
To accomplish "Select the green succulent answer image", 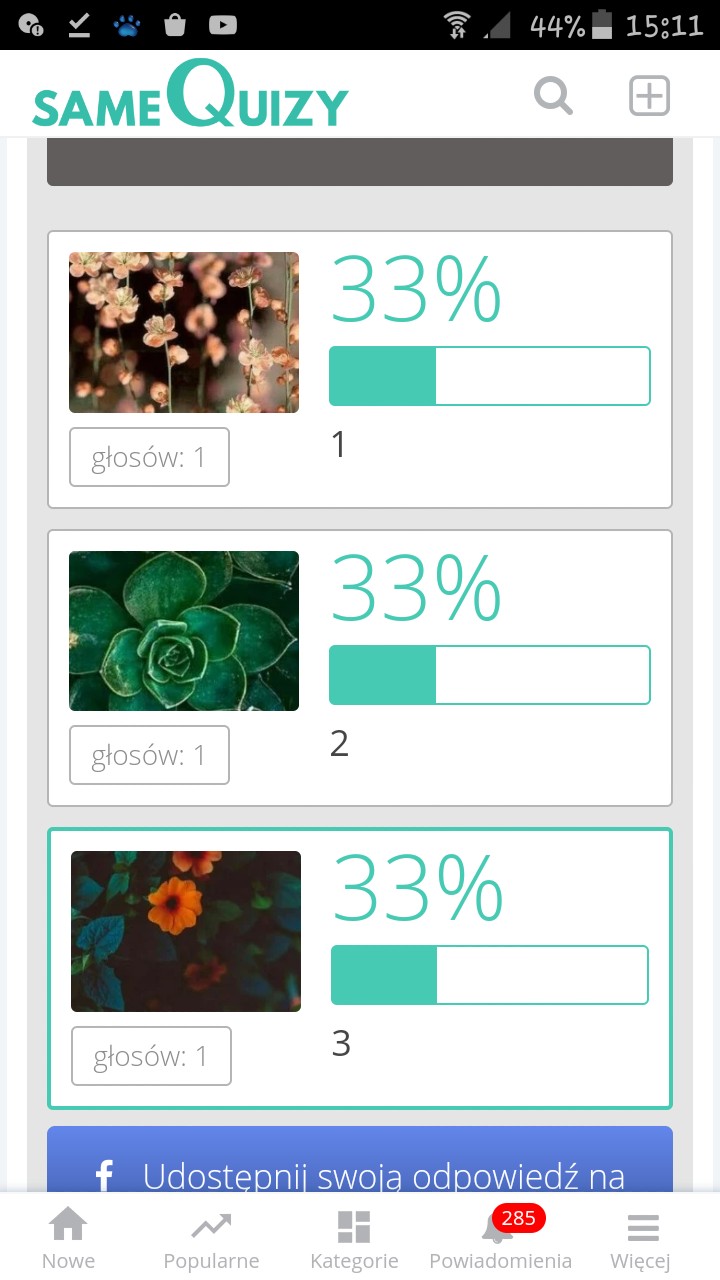I will coord(184,631).
